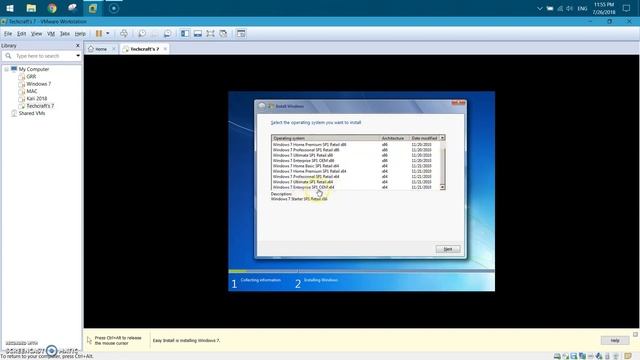This screenshot has height=360, width=640.
Task: Close the Techcraft's 7 tab
Action: (165, 49)
